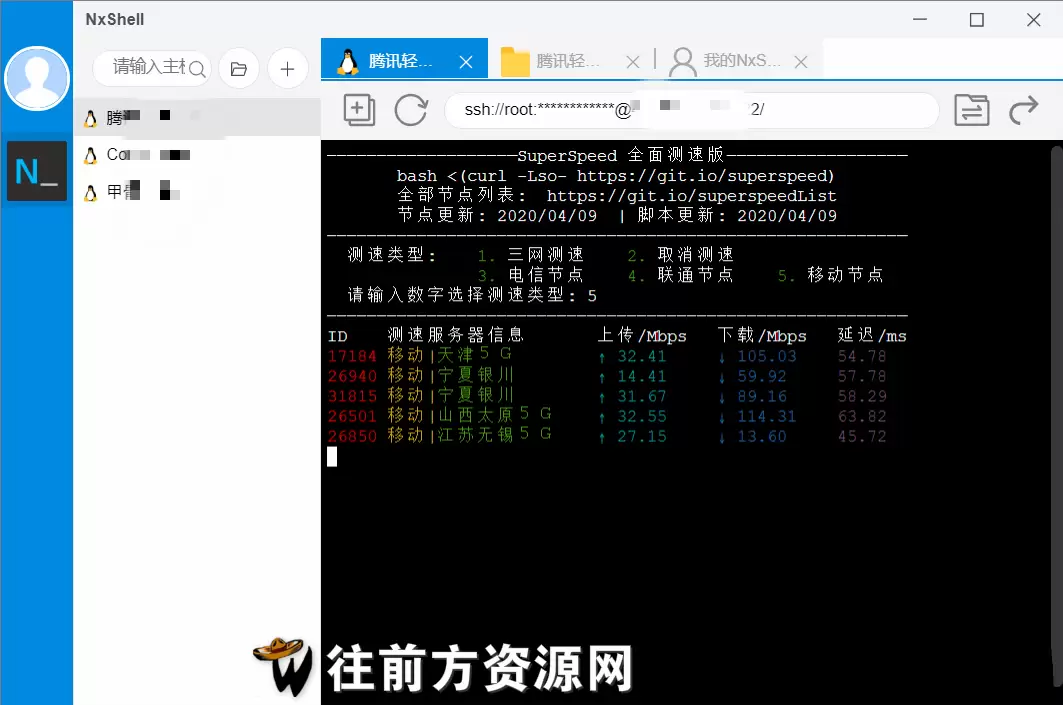The width and height of the screenshot is (1063, 705).
Task: Maximize the NxShell window
Action: [976, 20]
